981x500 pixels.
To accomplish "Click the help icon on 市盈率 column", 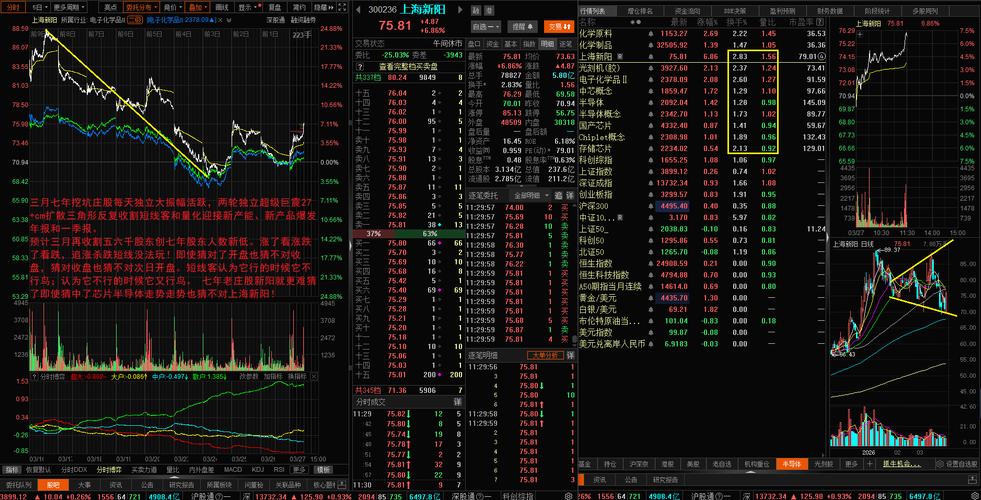I will (x=820, y=22).
